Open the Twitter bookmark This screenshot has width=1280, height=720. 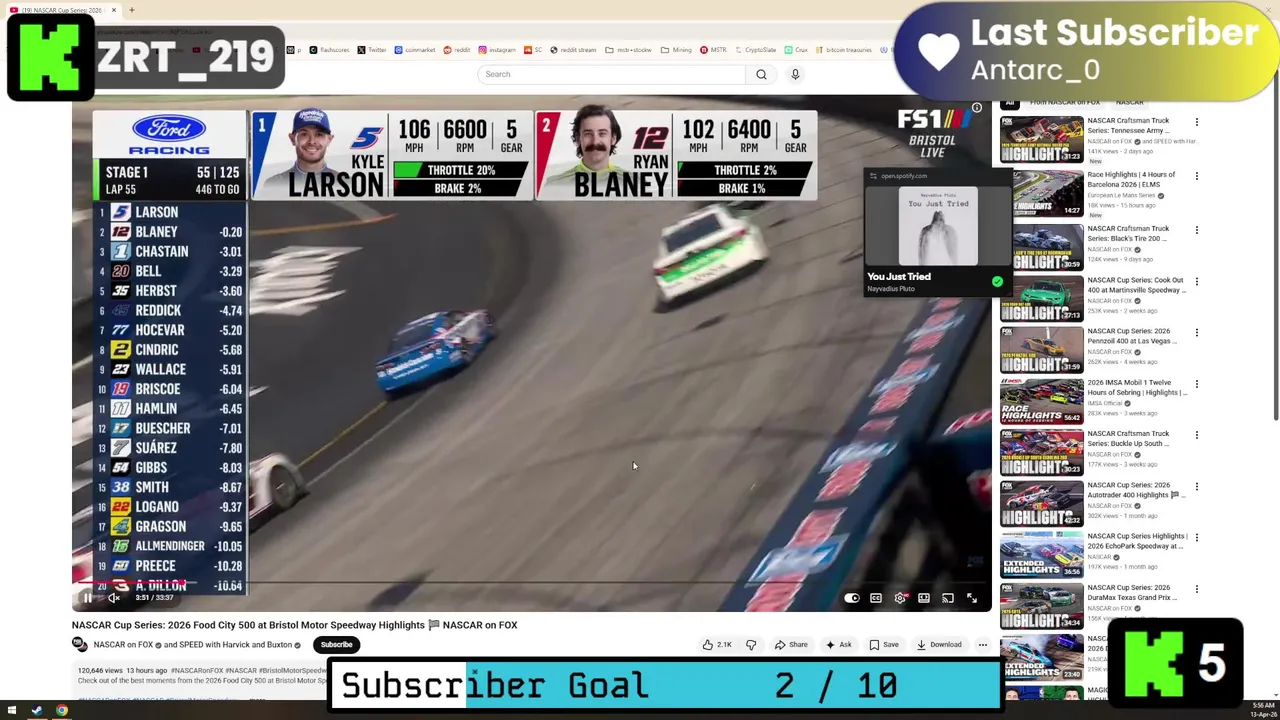point(371,50)
